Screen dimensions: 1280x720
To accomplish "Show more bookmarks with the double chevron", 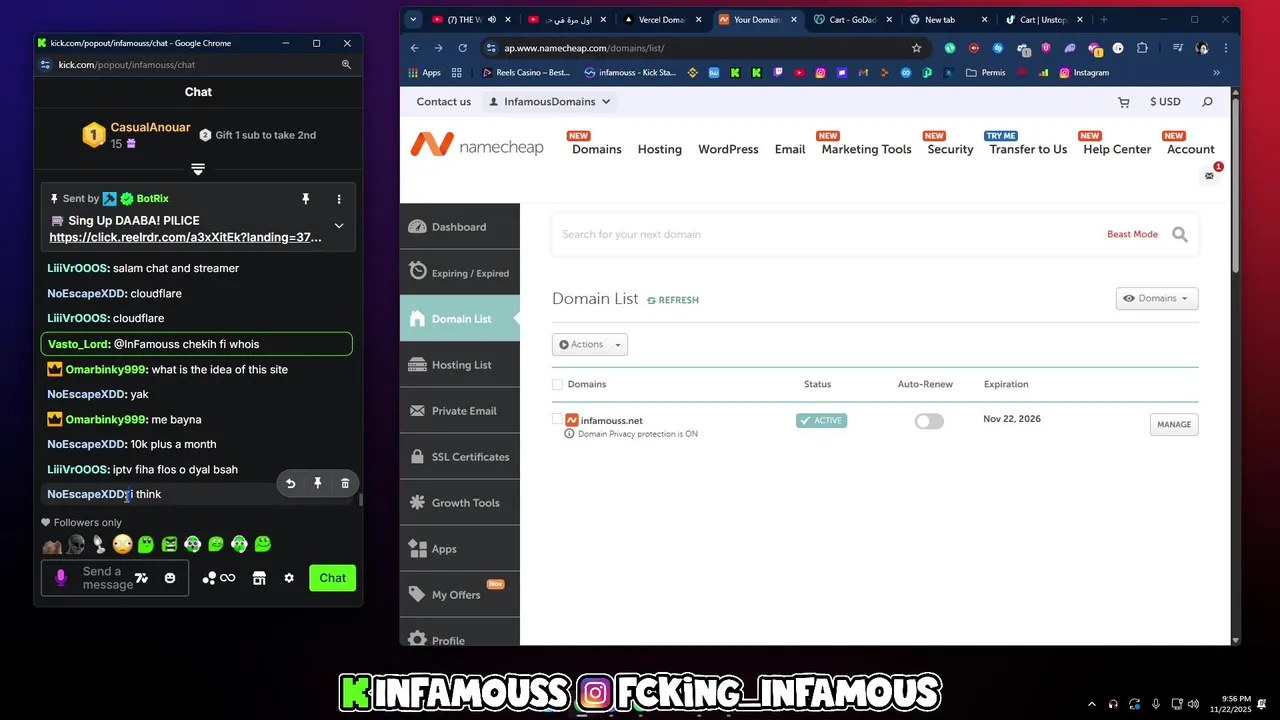I will [x=1216, y=72].
